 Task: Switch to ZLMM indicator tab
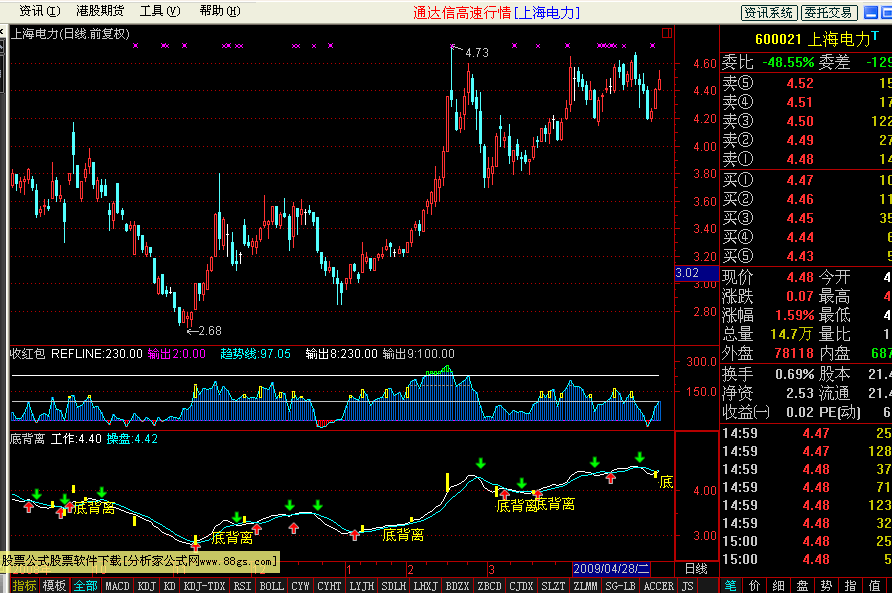point(585,586)
